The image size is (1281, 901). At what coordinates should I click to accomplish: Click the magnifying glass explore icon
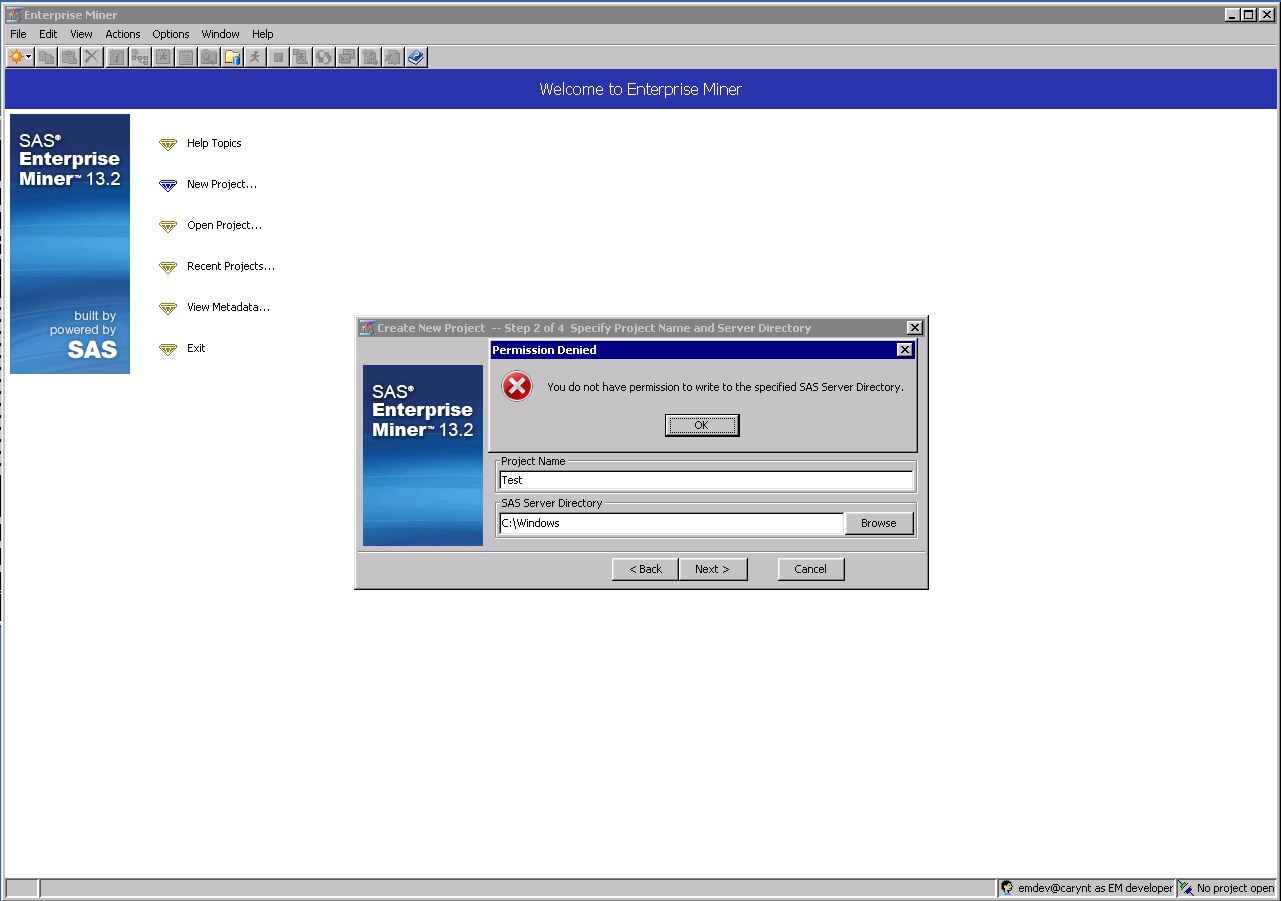click(209, 57)
